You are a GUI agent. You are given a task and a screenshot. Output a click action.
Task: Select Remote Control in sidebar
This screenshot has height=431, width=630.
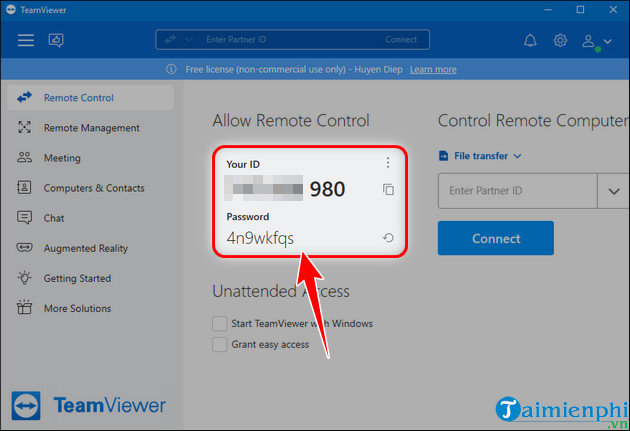[x=90, y=97]
